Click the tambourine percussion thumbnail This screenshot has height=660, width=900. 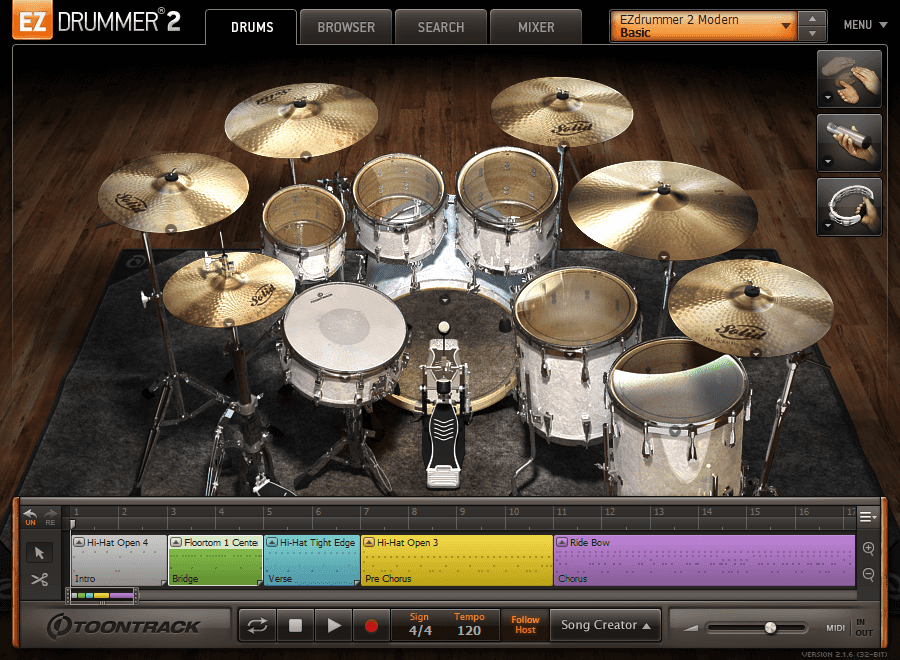(x=849, y=207)
